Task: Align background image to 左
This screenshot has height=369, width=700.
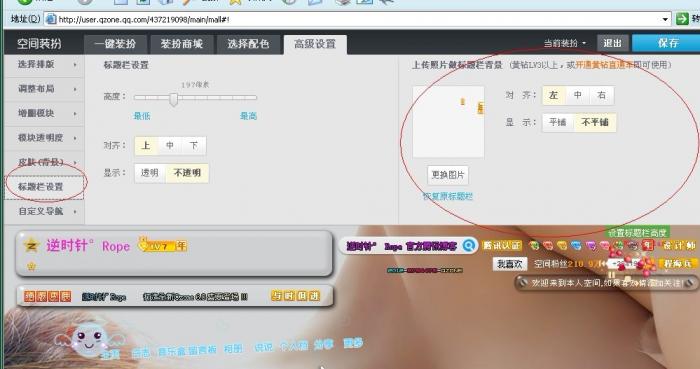Action: click(554, 95)
